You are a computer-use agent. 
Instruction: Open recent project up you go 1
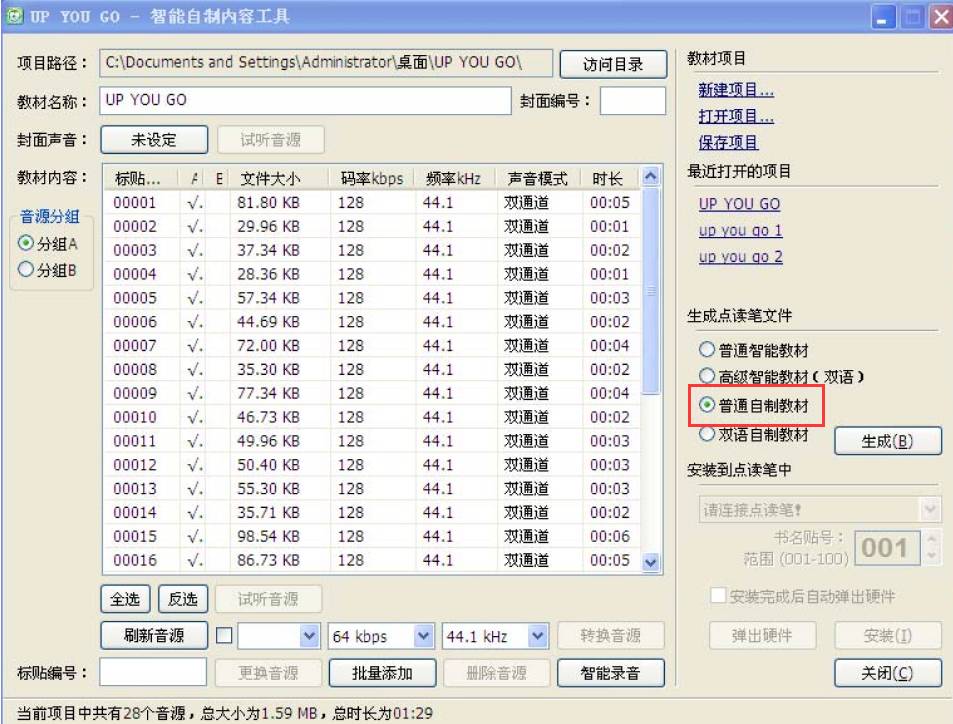(740, 231)
